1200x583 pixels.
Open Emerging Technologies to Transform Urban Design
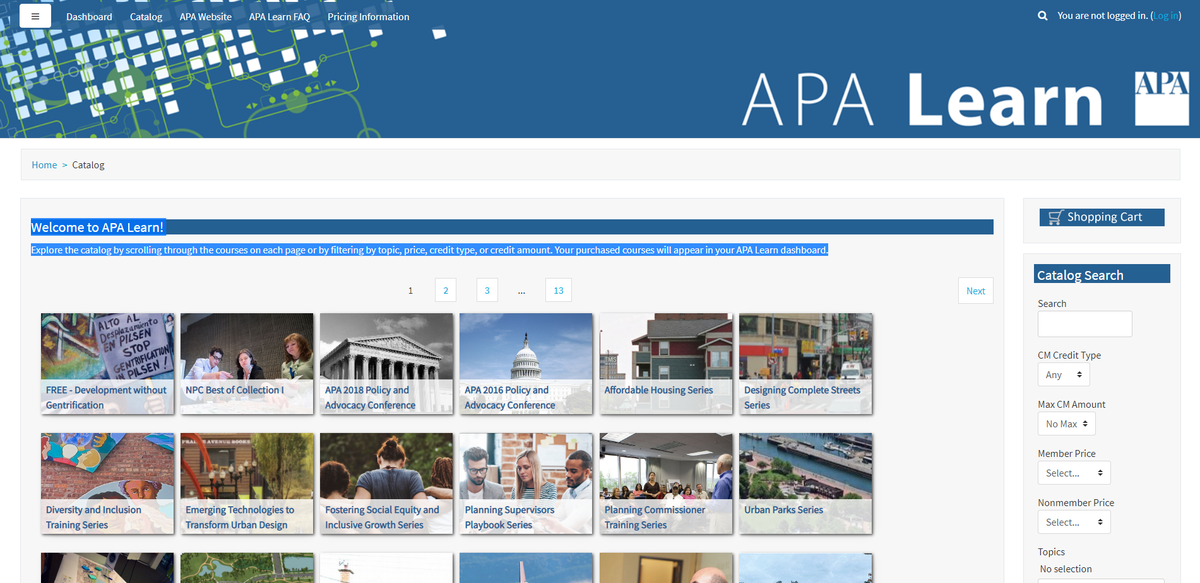(247, 483)
